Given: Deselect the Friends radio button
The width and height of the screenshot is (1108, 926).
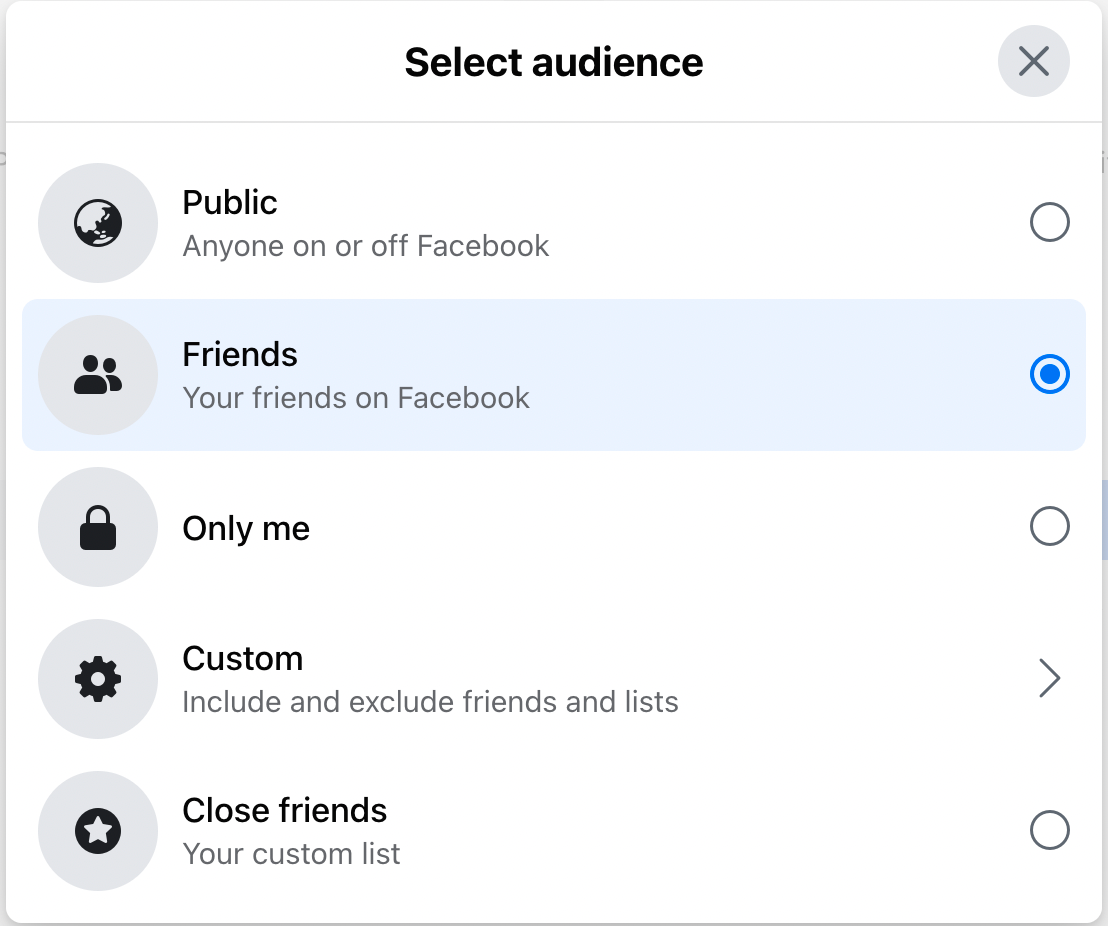Looking at the screenshot, I should [x=1050, y=375].
